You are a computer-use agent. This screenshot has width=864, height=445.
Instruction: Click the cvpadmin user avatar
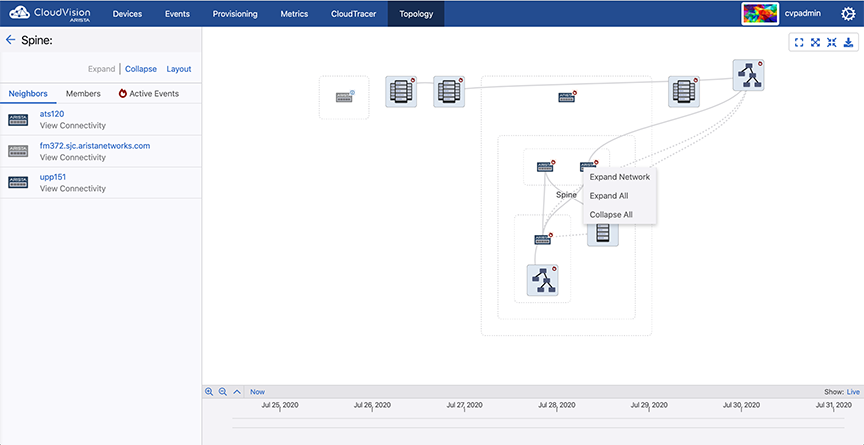coord(760,14)
